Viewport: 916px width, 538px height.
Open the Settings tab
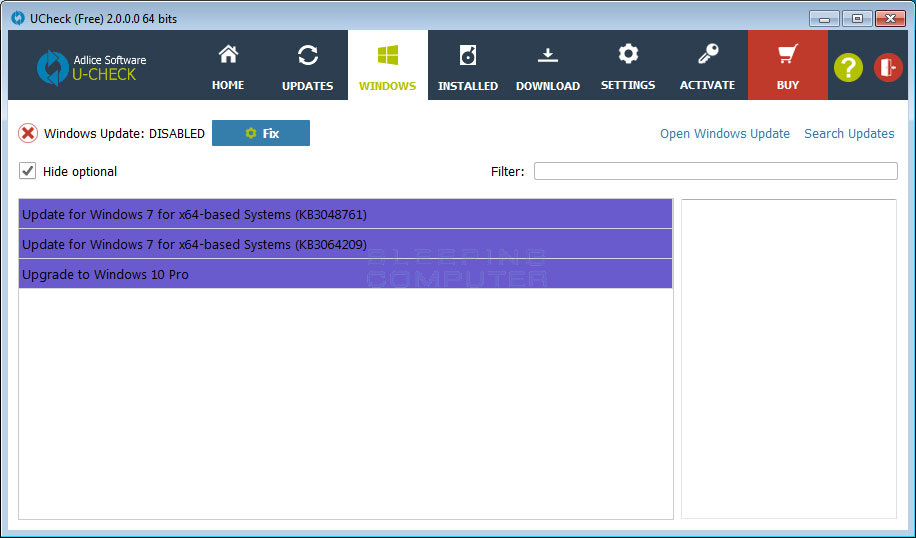(x=627, y=65)
